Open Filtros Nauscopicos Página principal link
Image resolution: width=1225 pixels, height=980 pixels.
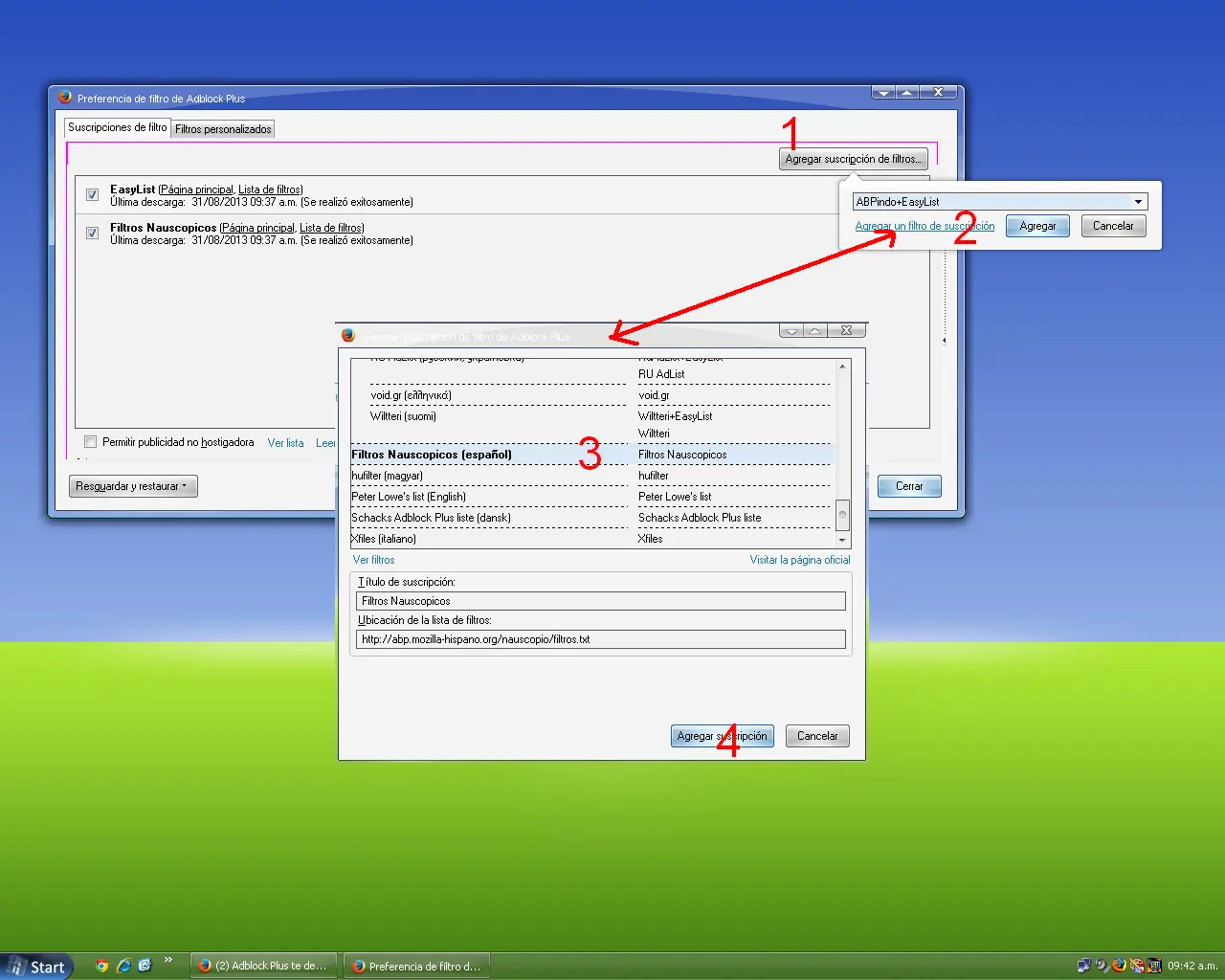[x=258, y=228]
